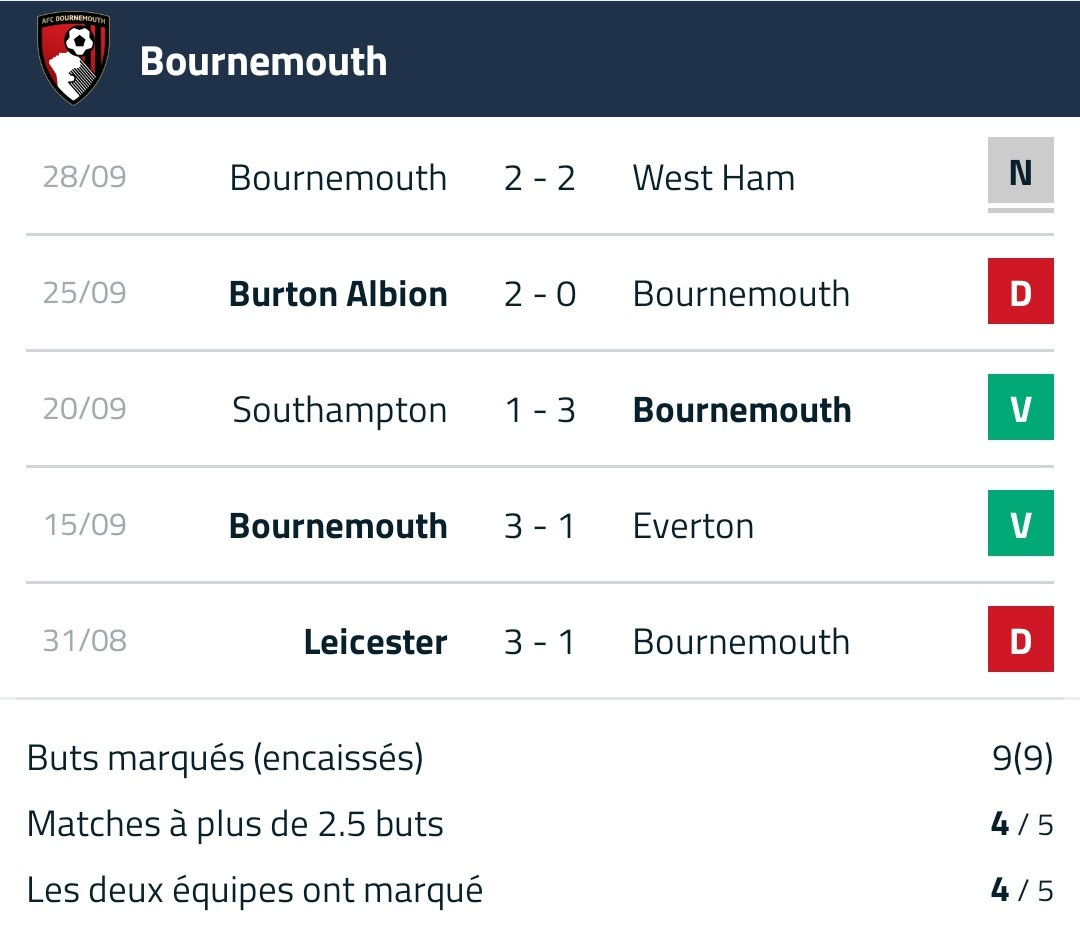
Task: Select the Southampton team name
Action: click(x=339, y=410)
